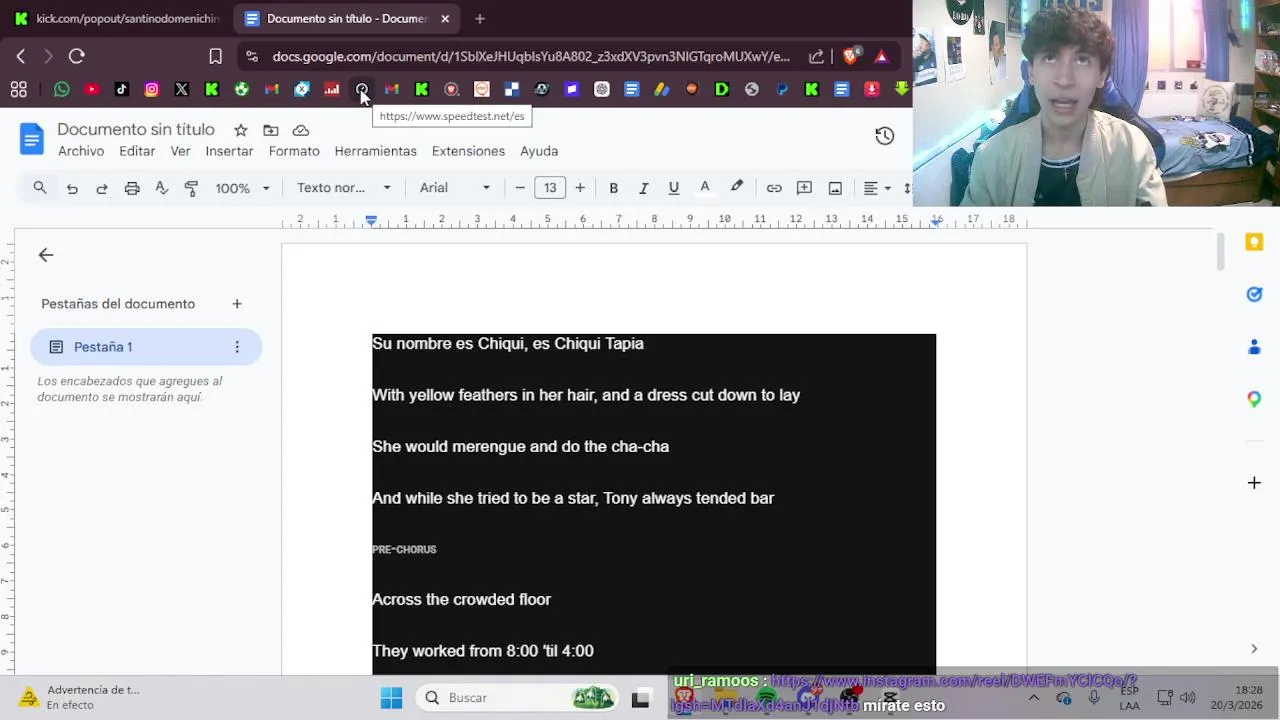
Task: Open the Windows Start menu
Action: [x=391, y=698]
